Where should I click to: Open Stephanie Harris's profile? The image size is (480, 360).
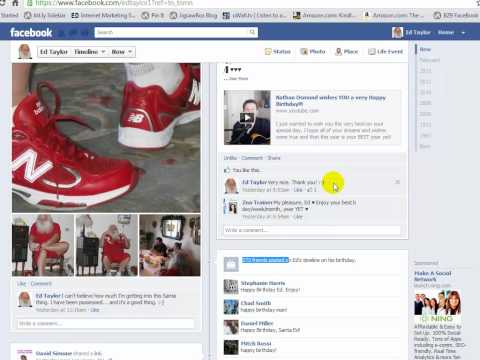[x=263, y=283]
